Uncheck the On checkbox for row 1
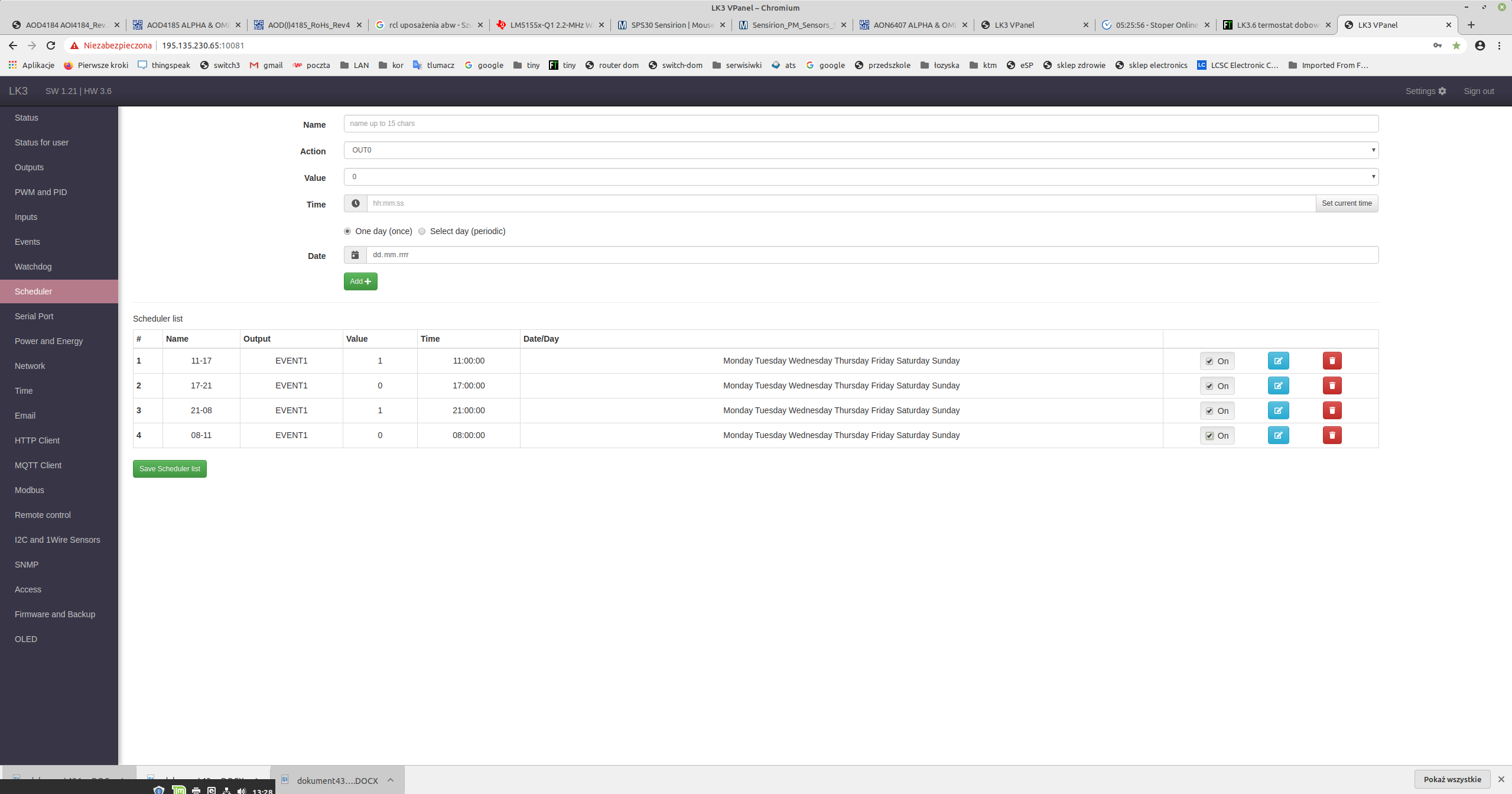This screenshot has height=794, width=1512. coord(1209,361)
